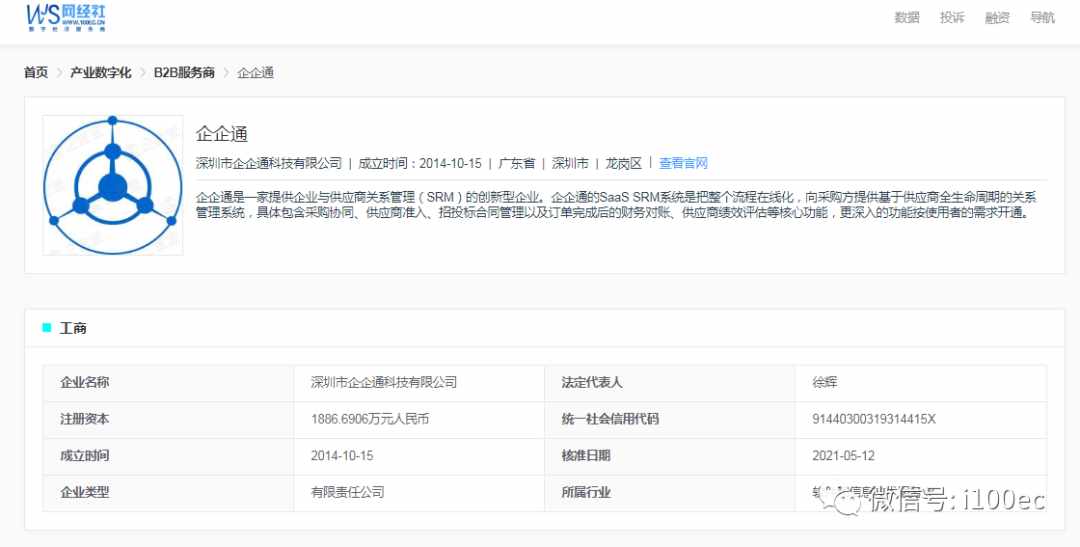Click 成立时间：2014-10-15 in header
The height and width of the screenshot is (547, 1080).
[420, 163]
